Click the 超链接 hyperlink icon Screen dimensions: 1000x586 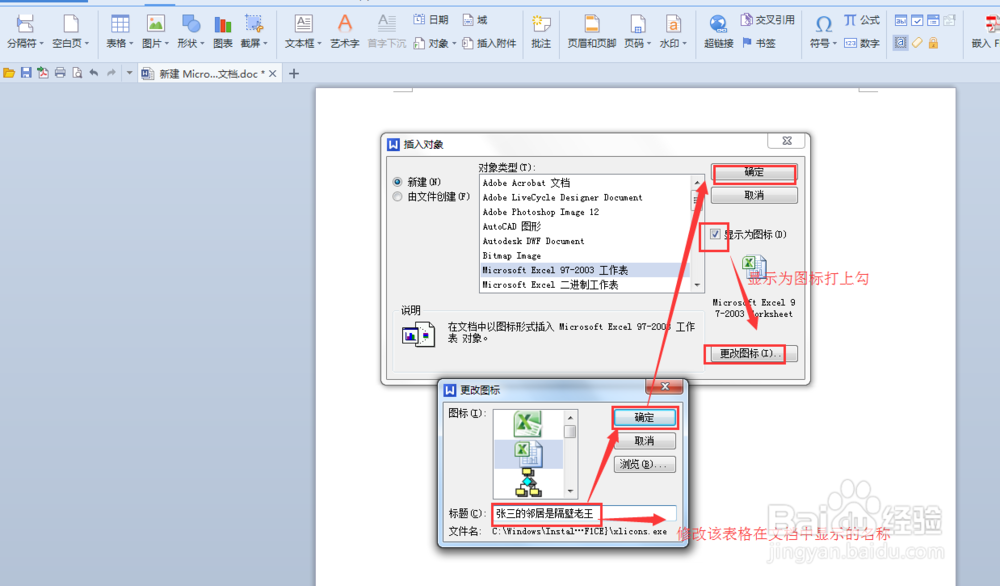click(719, 32)
